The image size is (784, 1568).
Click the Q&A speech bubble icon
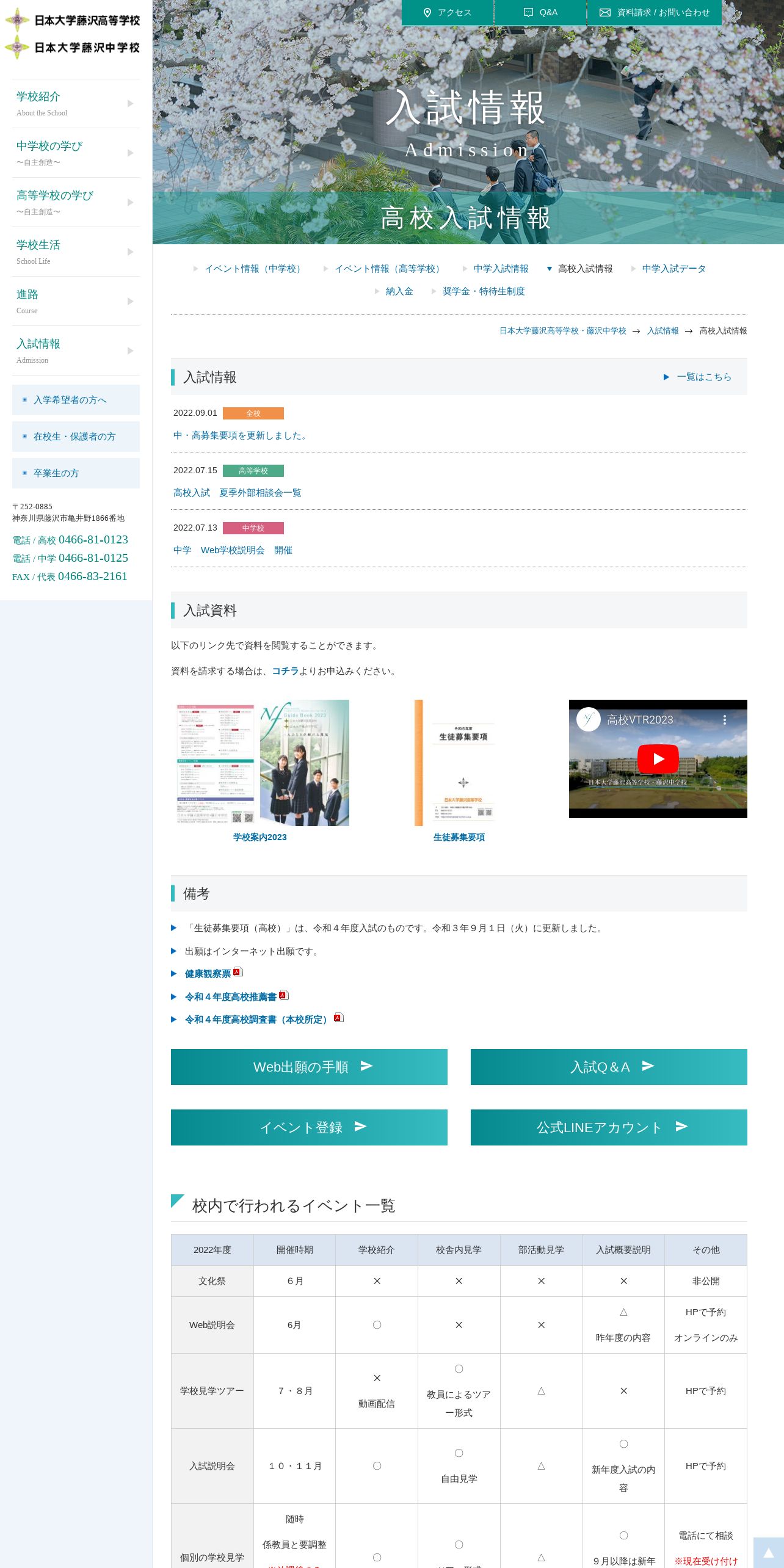[528, 12]
